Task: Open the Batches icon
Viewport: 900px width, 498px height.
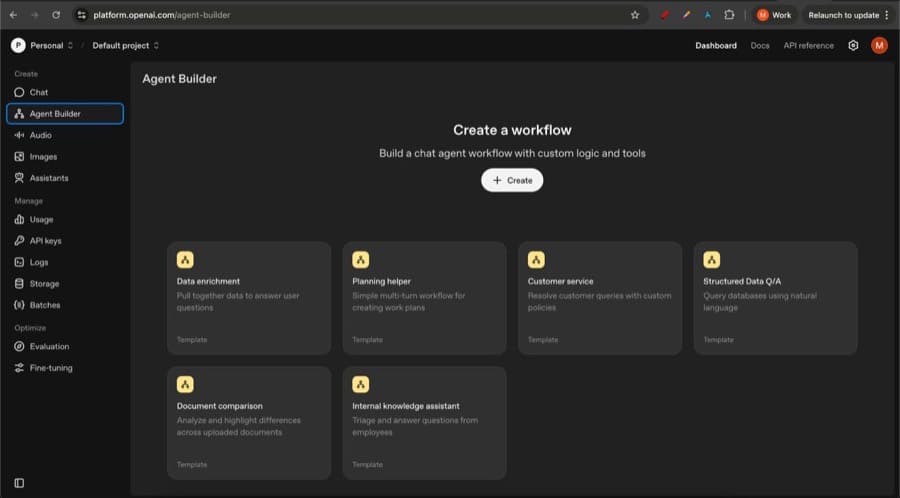Action: tap(19, 305)
